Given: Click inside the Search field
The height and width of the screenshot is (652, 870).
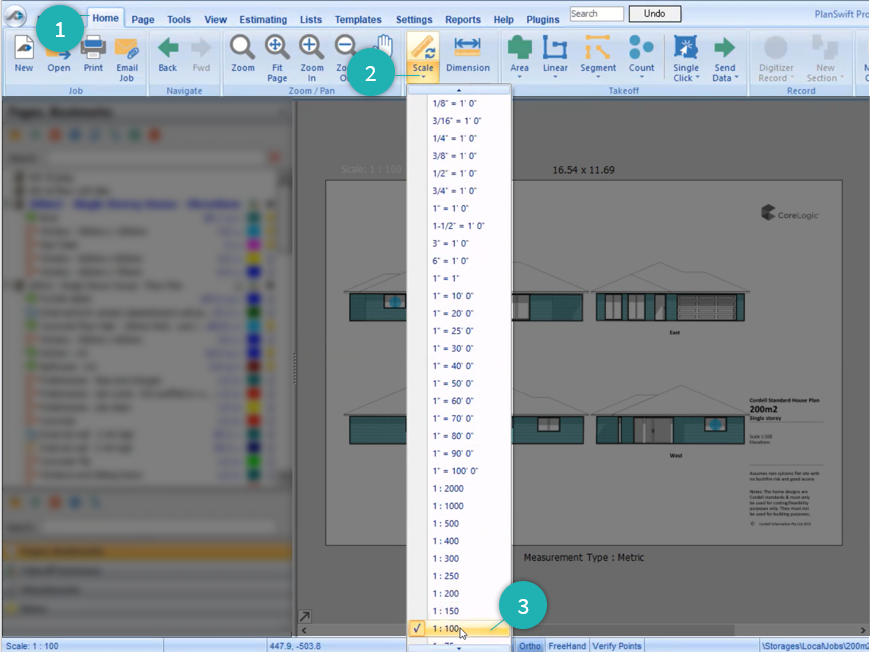Looking at the screenshot, I should coord(597,13).
